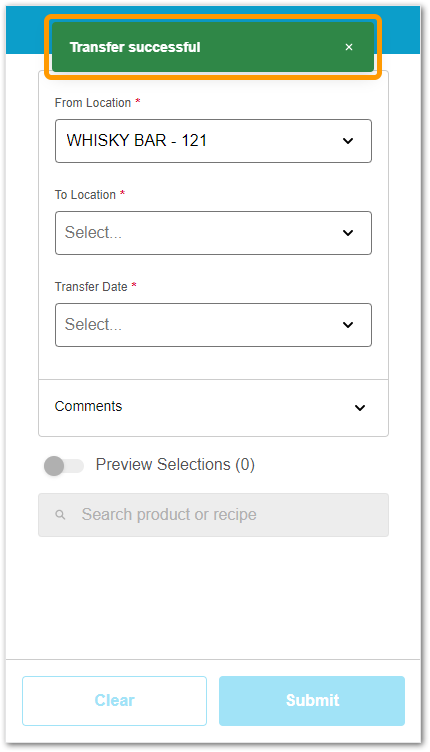Expand the Comments panel header
This screenshot has height=752, width=430.
(213, 408)
